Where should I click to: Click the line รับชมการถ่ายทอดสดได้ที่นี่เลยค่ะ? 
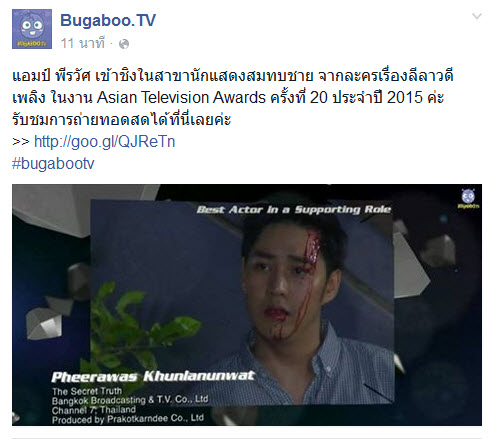[x=122, y=119]
